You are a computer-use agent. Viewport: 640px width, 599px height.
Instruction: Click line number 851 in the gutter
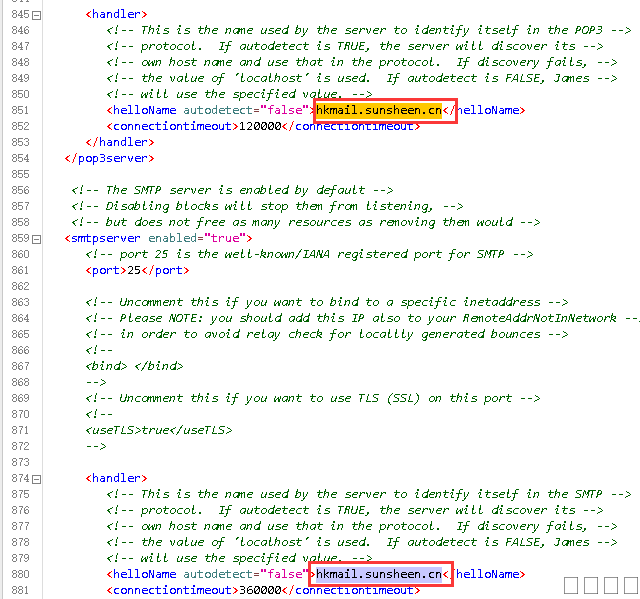pos(15,111)
